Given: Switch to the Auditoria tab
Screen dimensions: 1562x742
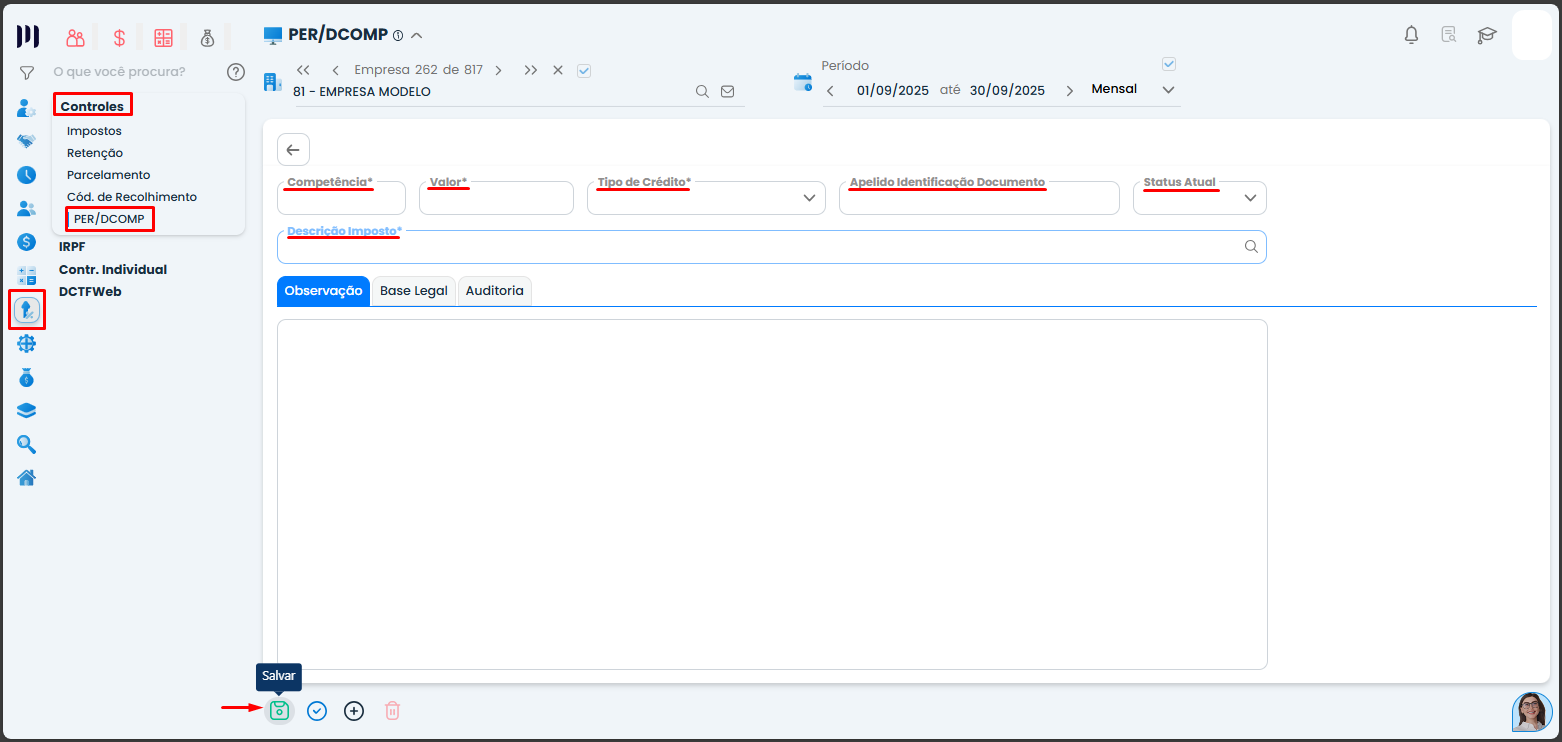Looking at the screenshot, I should [x=494, y=291].
